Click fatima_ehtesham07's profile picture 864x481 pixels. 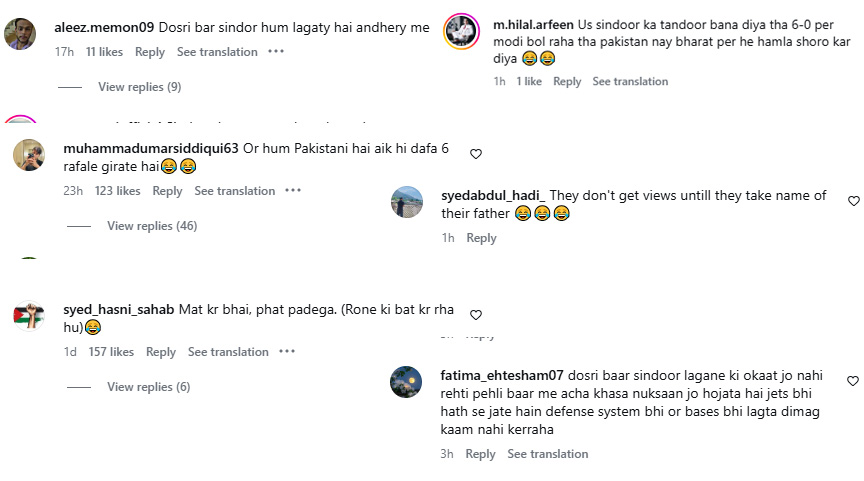408,382
